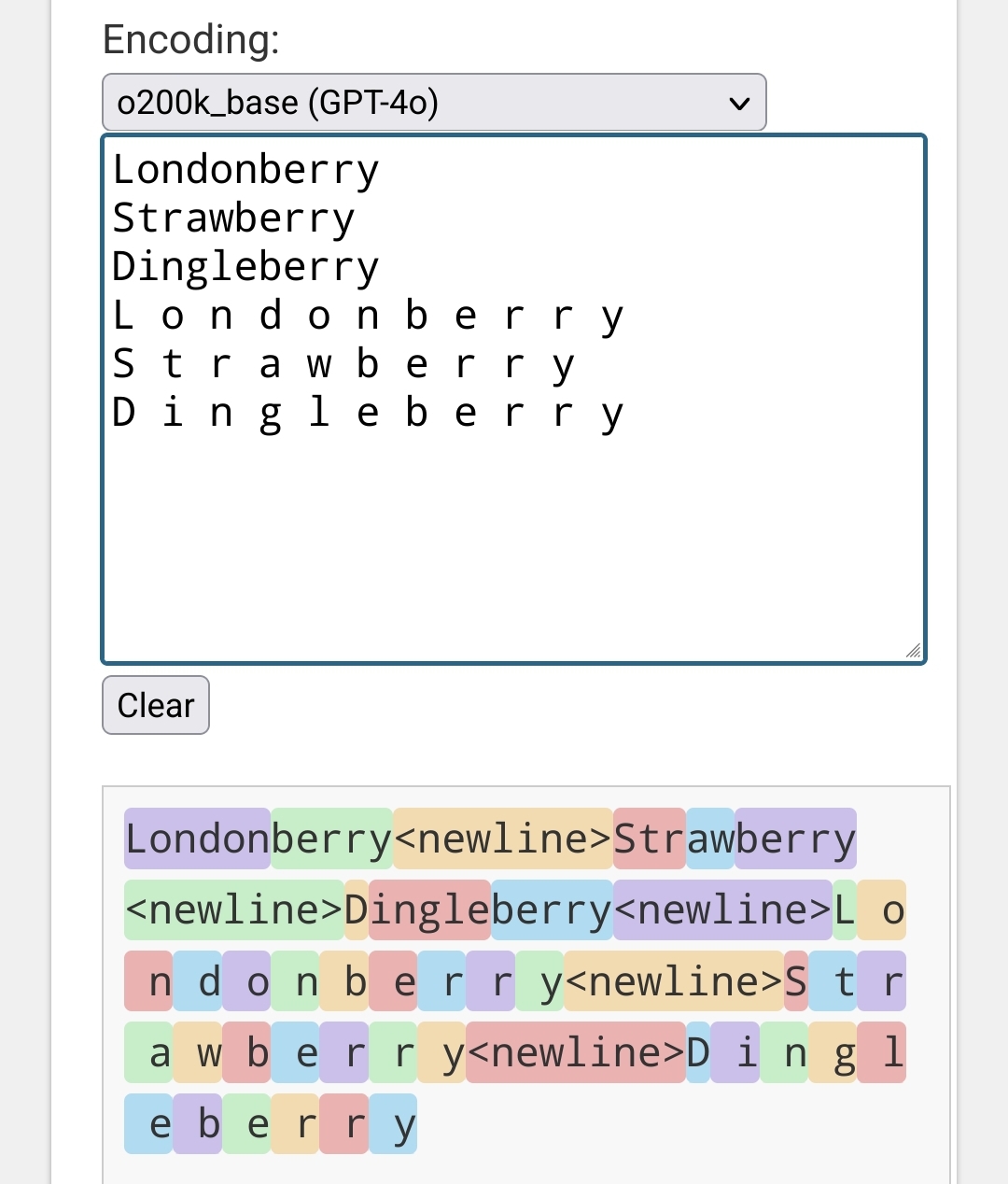Click "Strawberry" line in the textarea
The height and width of the screenshot is (1184, 1008).
[234, 218]
